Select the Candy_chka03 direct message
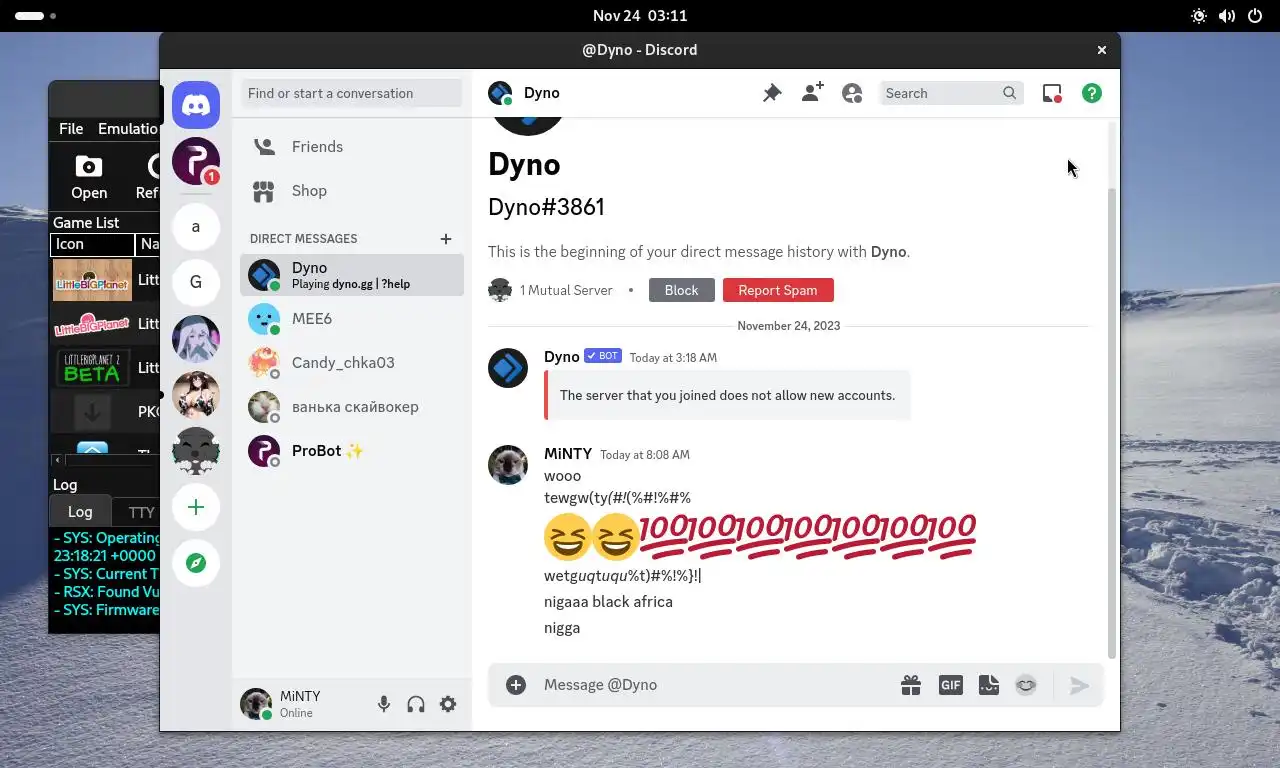 click(x=352, y=363)
